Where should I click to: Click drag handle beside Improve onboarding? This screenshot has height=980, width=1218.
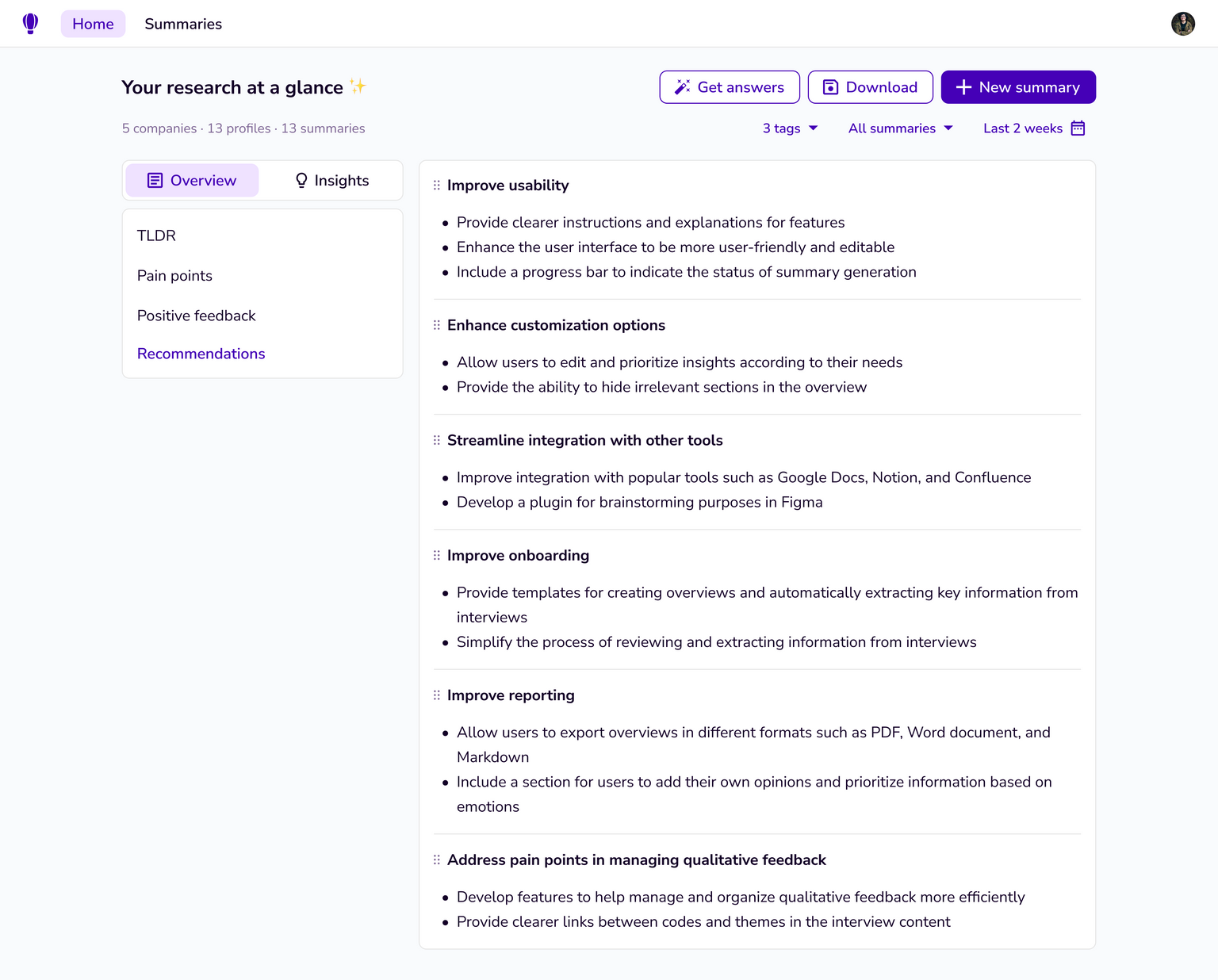437,555
